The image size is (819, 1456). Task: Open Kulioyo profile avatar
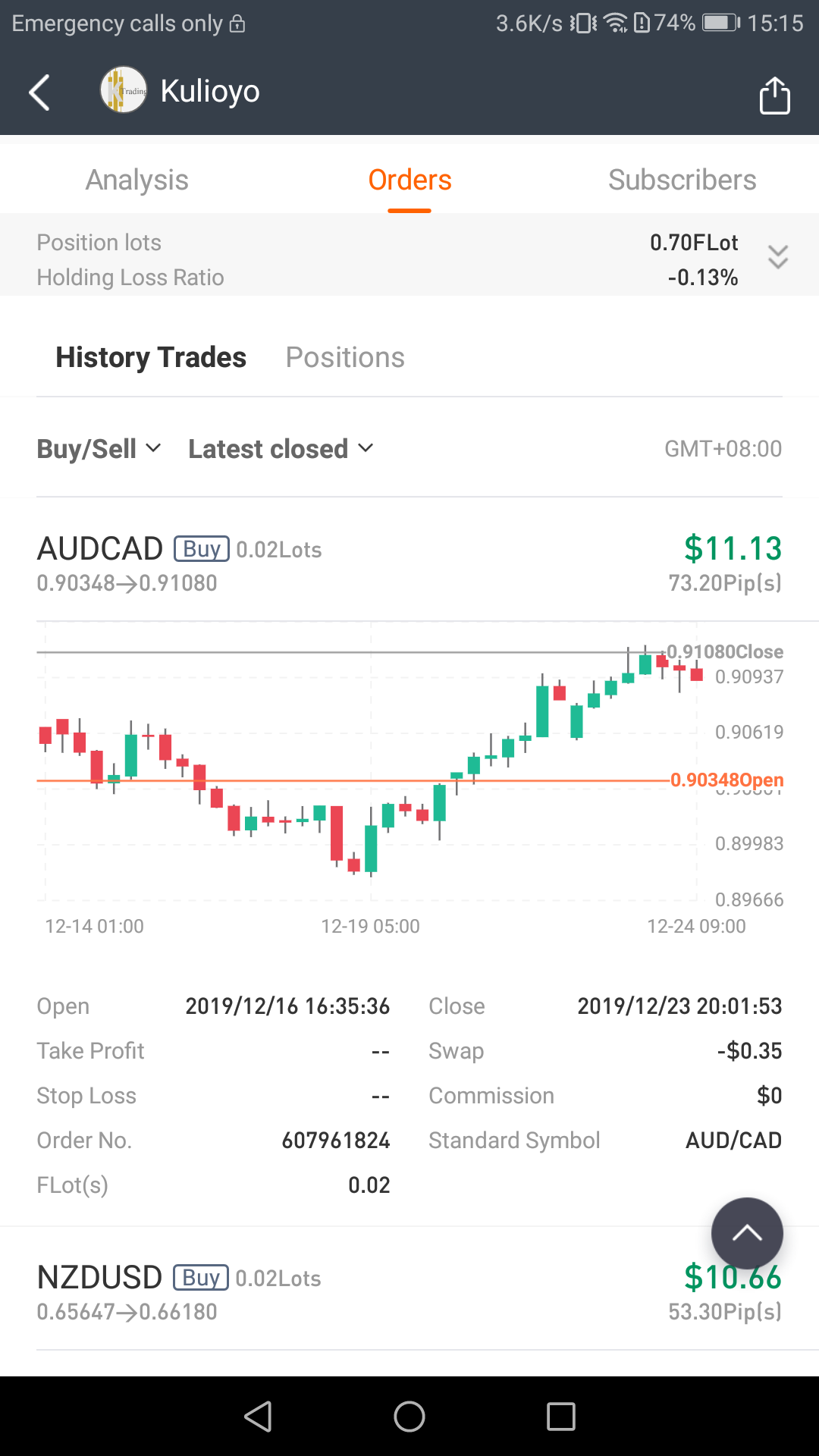(124, 90)
